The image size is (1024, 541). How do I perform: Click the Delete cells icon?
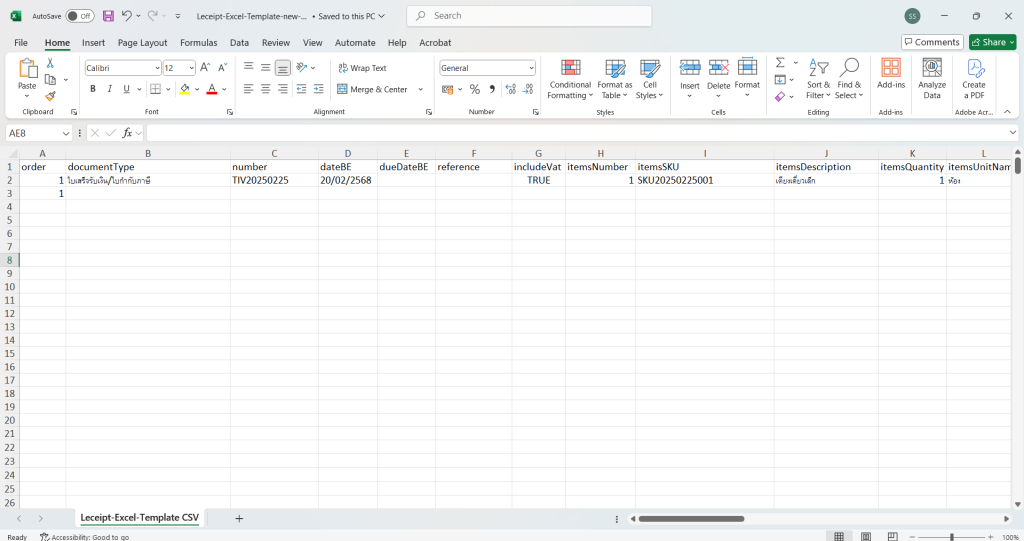click(x=718, y=67)
